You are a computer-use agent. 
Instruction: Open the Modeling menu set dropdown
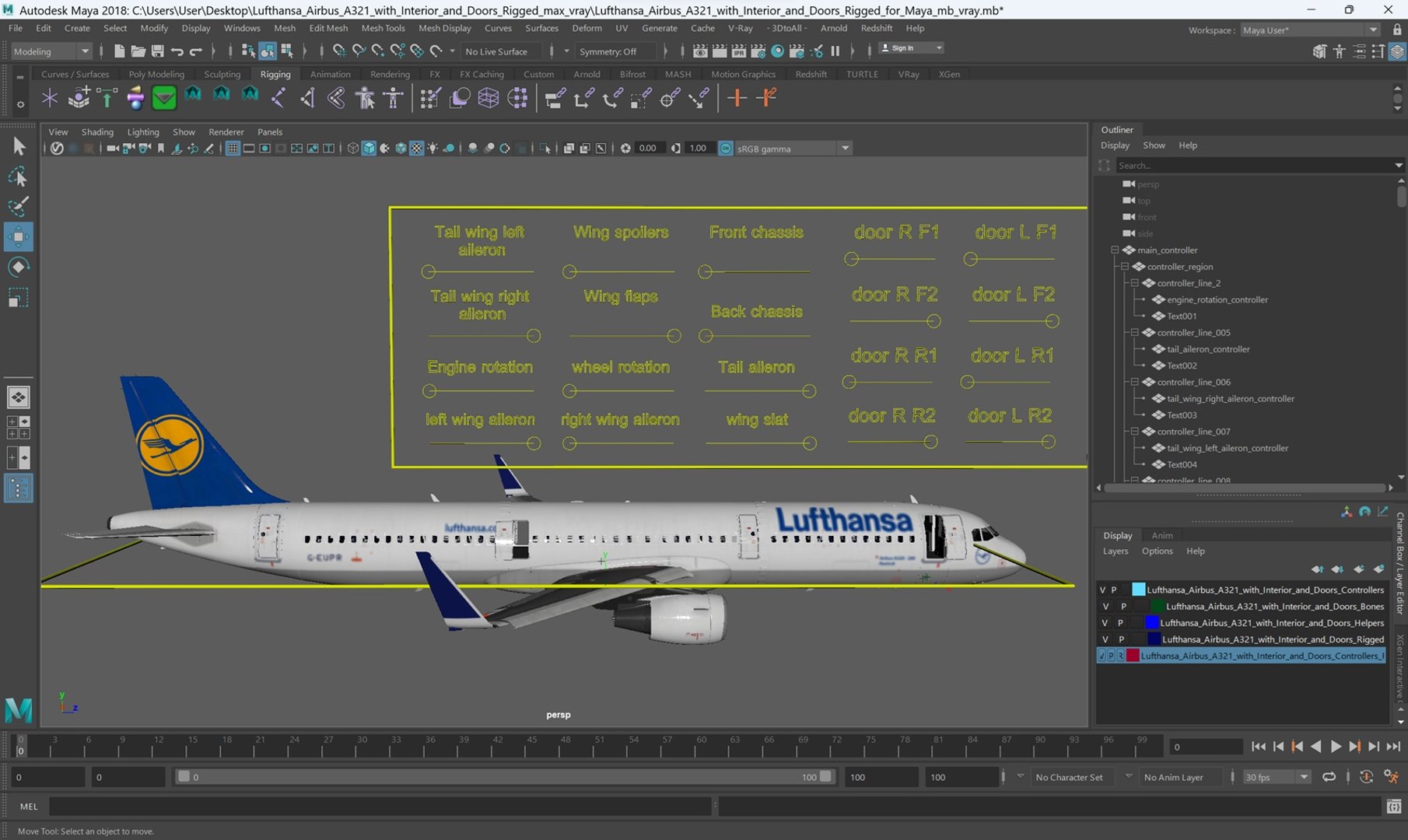tap(51, 51)
